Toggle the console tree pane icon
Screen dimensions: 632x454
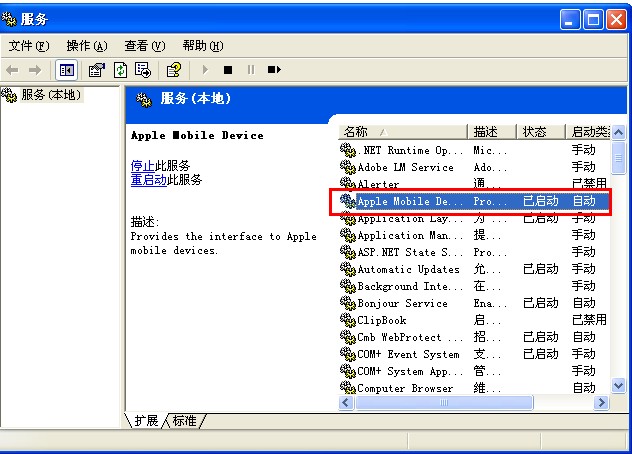(67, 71)
